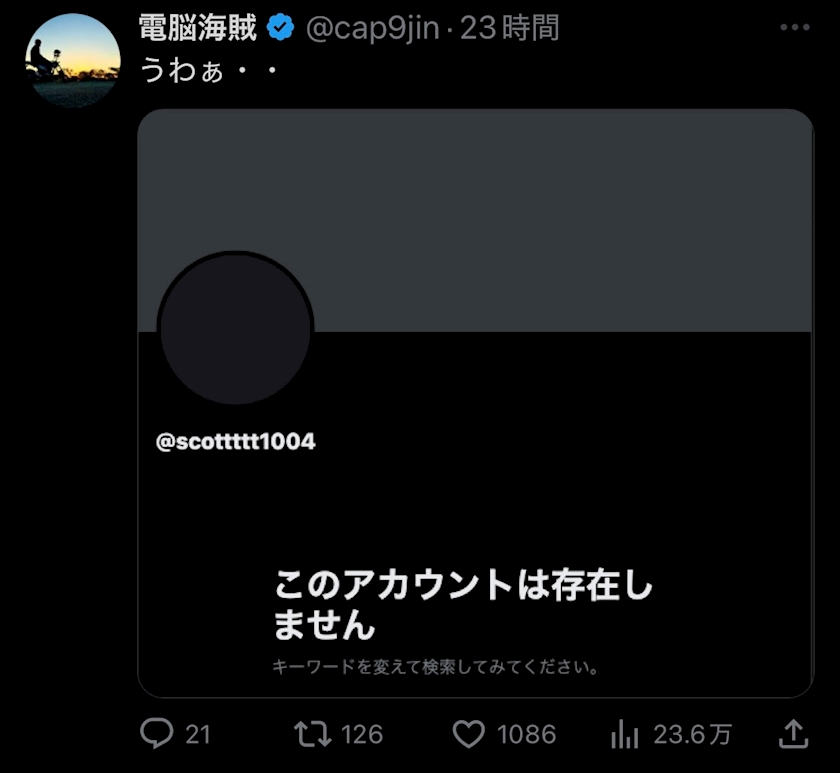Image resolution: width=840 pixels, height=773 pixels.
Task: Click the like count 1086
Action: click(x=526, y=735)
